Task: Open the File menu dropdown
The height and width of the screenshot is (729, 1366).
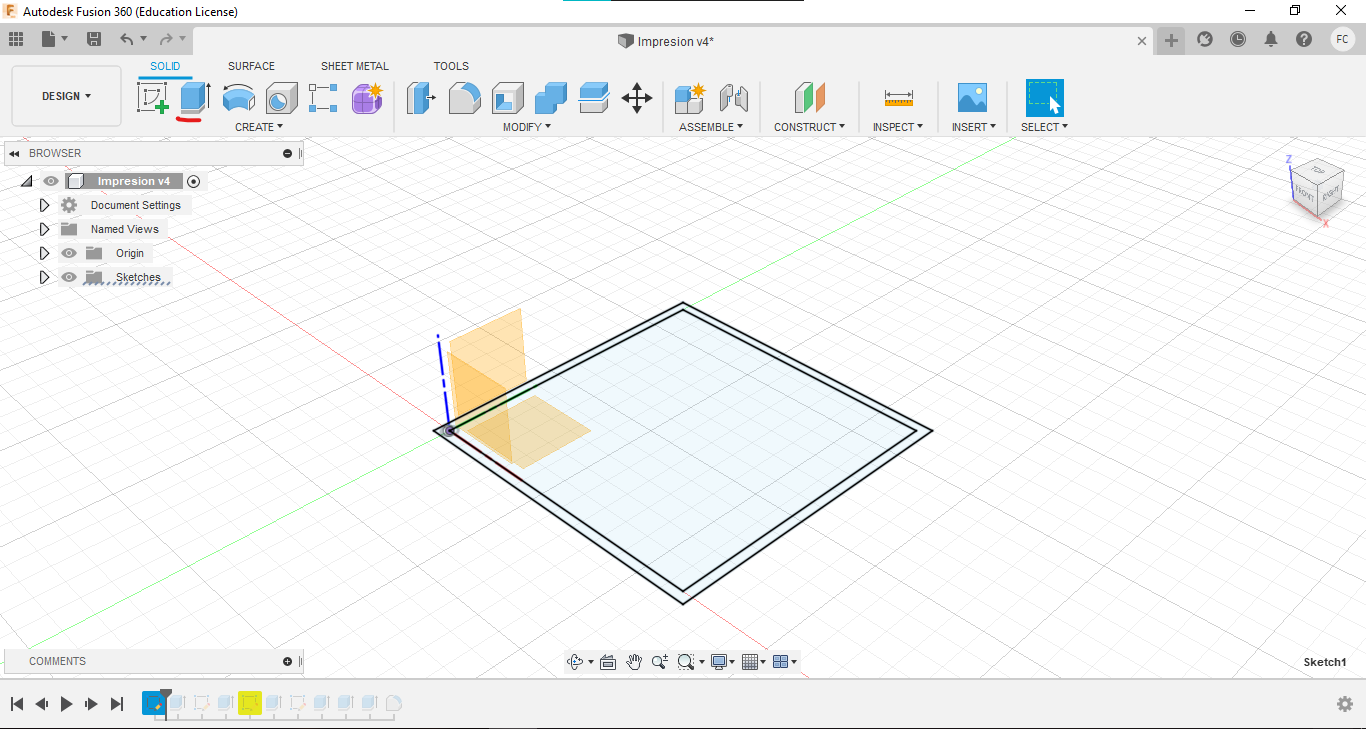Action: pos(55,39)
